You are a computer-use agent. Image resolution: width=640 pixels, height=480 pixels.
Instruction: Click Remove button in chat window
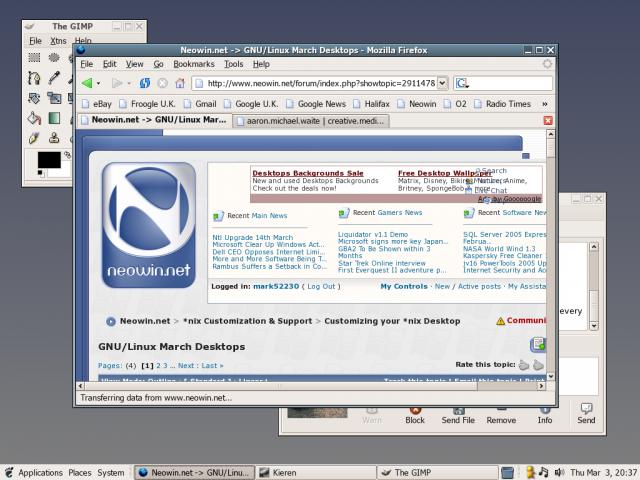[501, 415]
